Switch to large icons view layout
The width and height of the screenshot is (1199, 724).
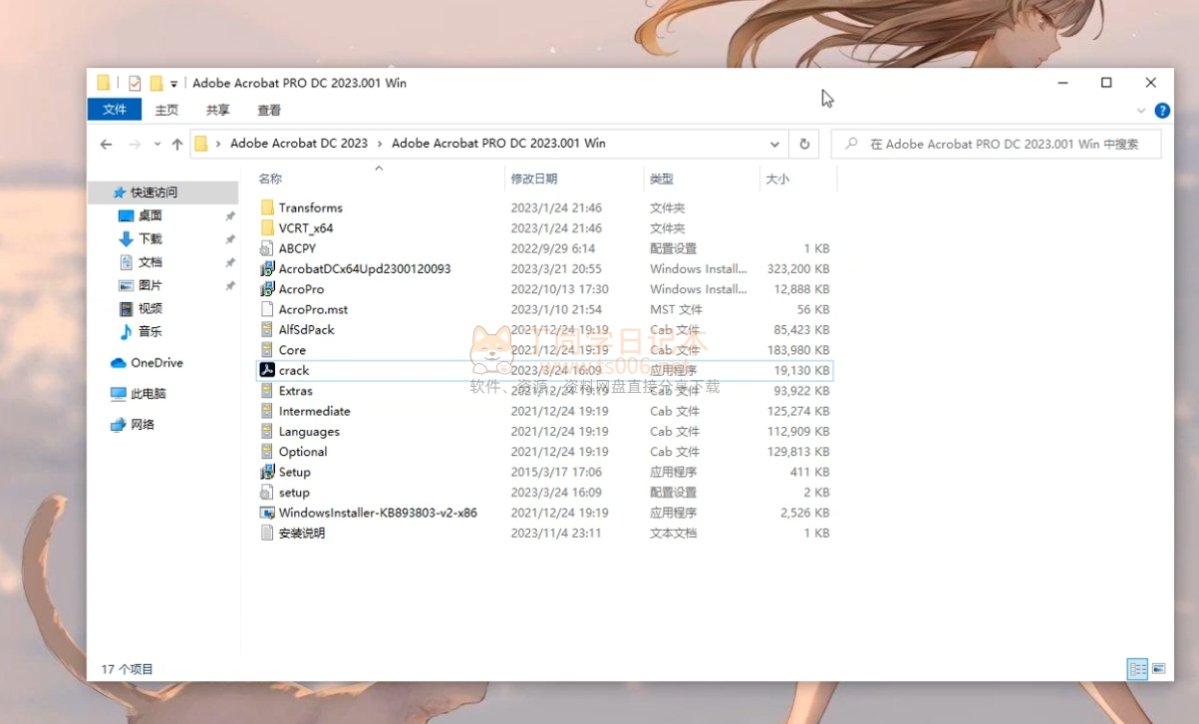(x=1158, y=668)
